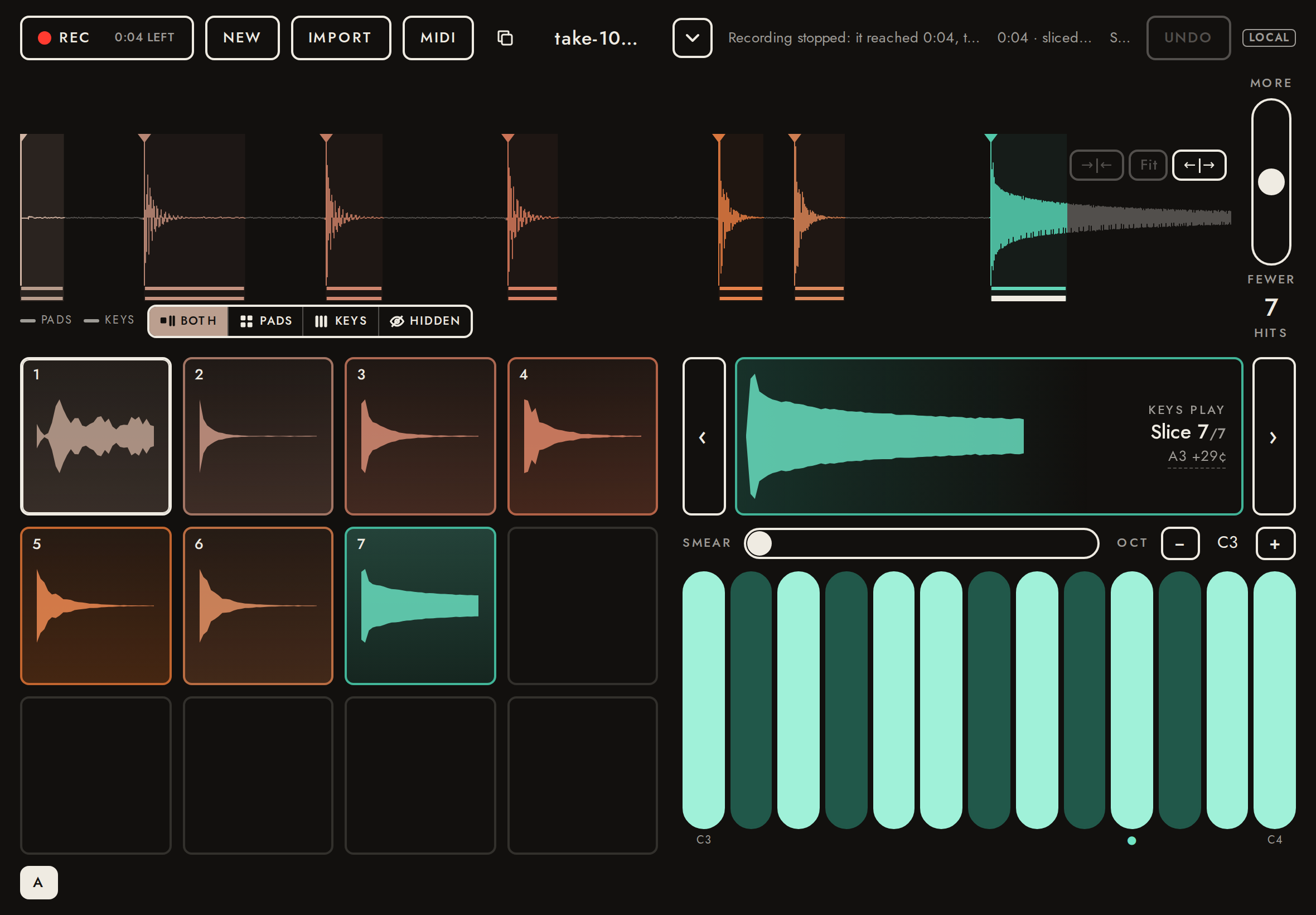
Task: Decrease octave with minus button
Action: tap(1179, 543)
